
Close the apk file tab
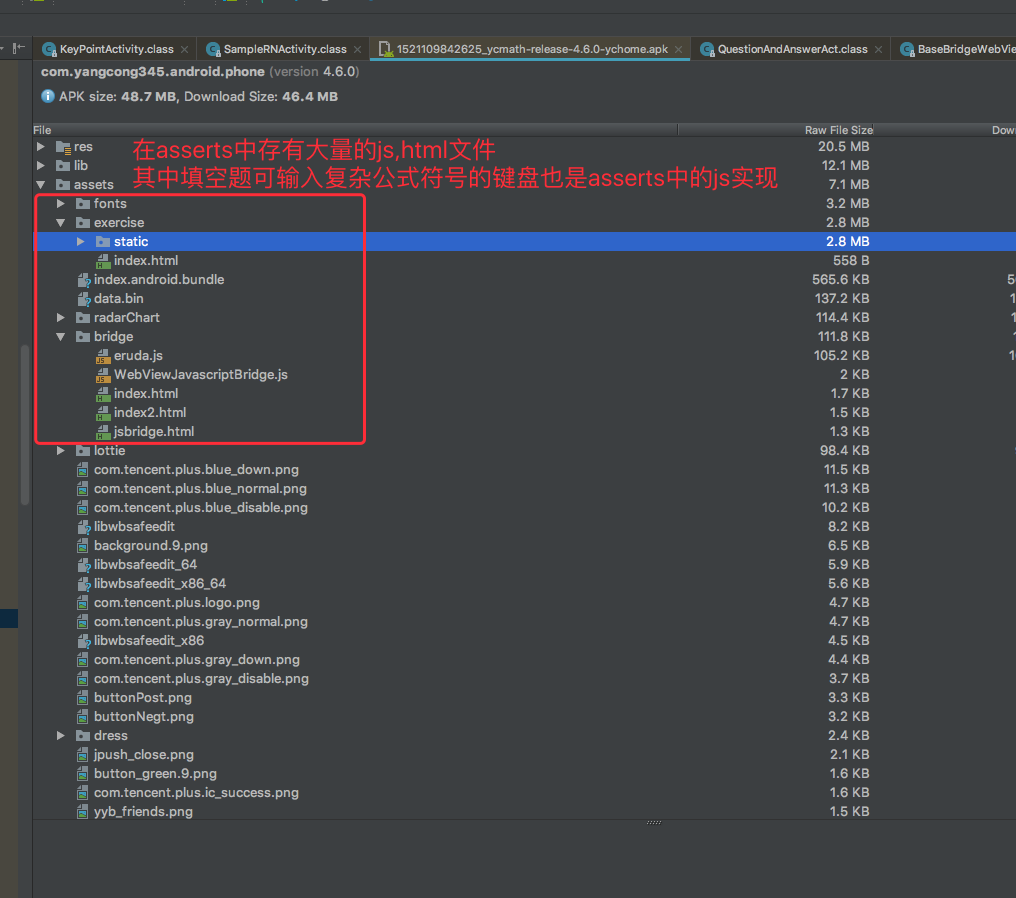coord(678,49)
